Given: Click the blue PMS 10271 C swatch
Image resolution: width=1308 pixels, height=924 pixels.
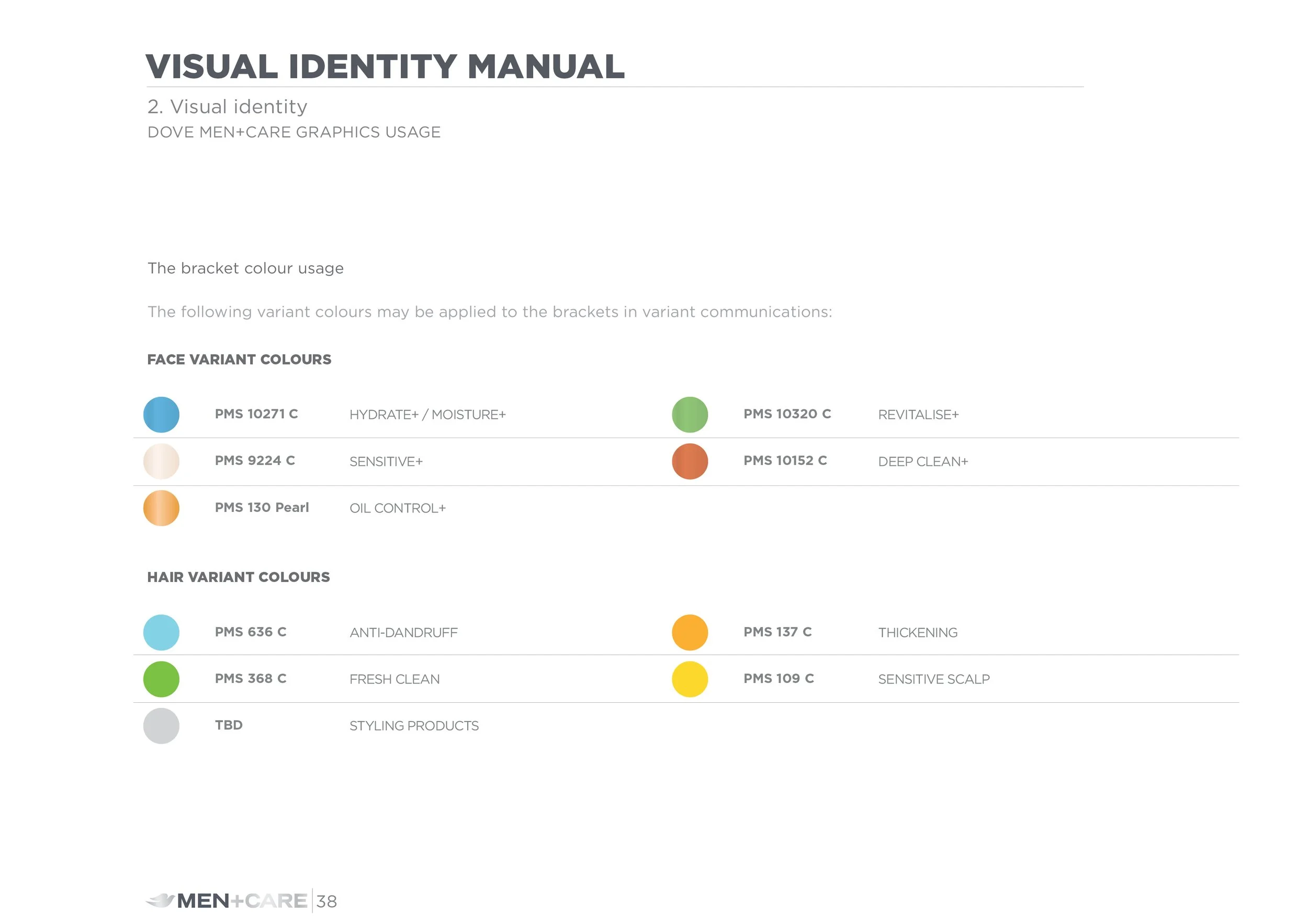Looking at the screenshot, I should tap(161, 415).
